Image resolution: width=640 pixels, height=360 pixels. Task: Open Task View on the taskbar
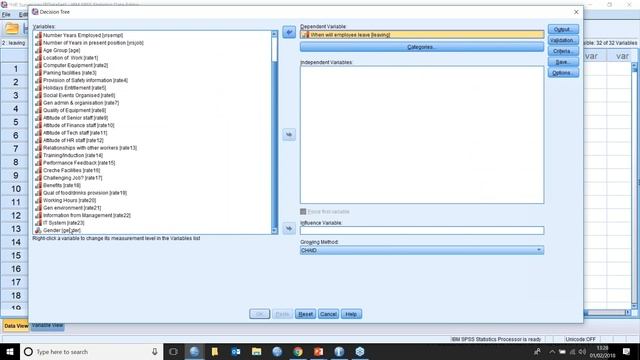tap(173, 352)
